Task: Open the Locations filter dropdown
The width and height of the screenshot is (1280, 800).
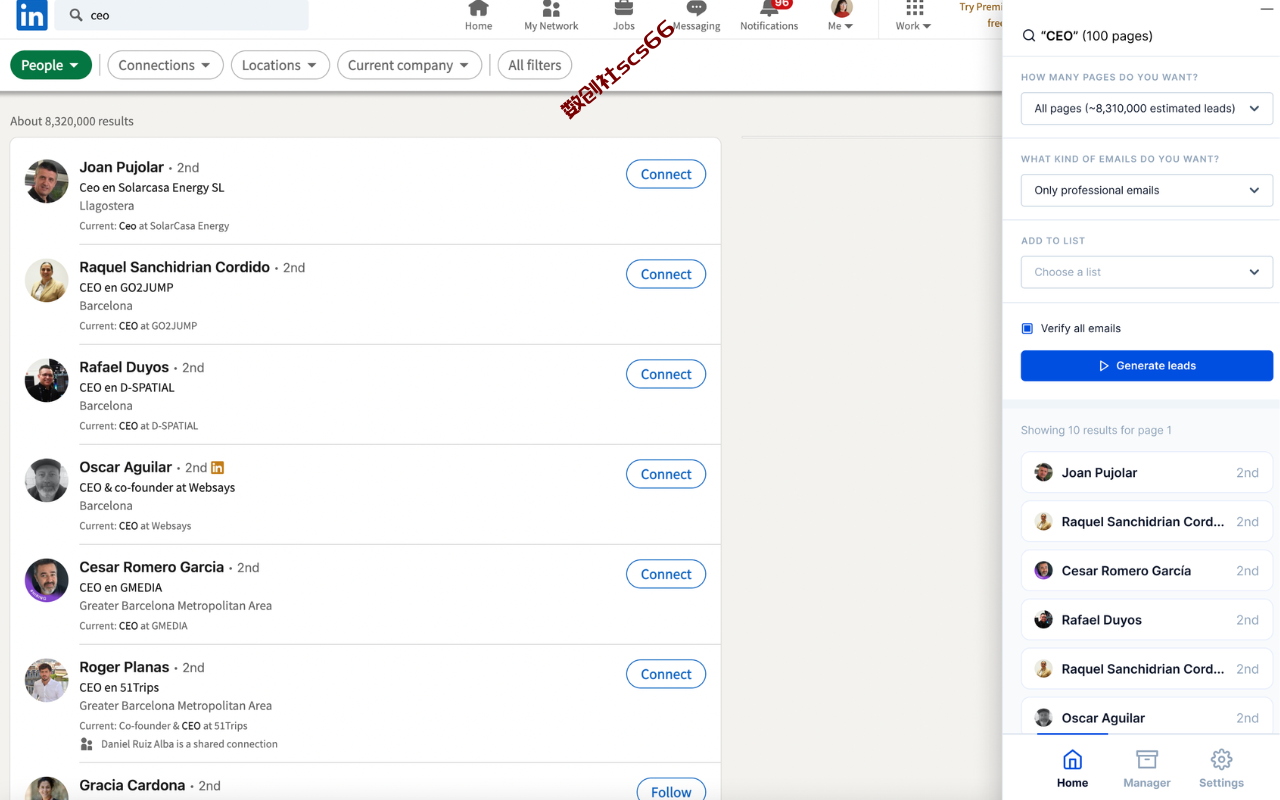Action: pos(280,65)
